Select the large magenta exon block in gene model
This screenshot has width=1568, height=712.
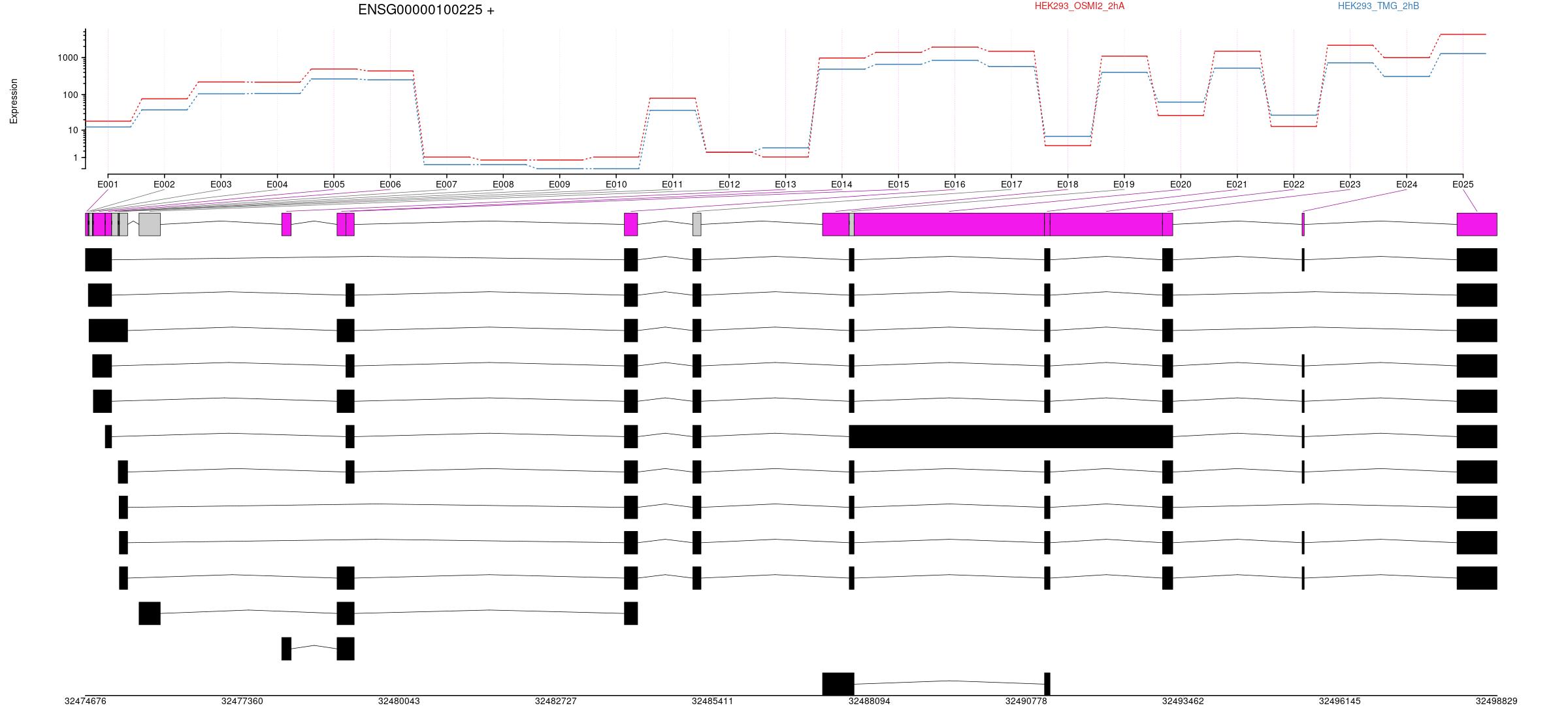pyautogui.click(x=949, y=224)
